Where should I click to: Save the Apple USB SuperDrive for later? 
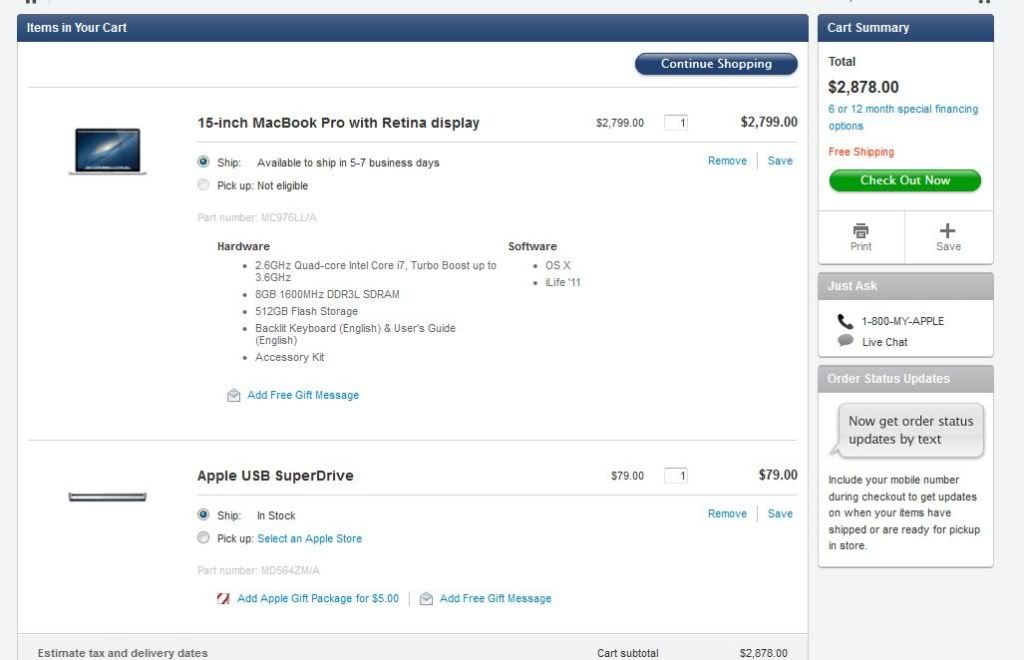pos(780,514)
